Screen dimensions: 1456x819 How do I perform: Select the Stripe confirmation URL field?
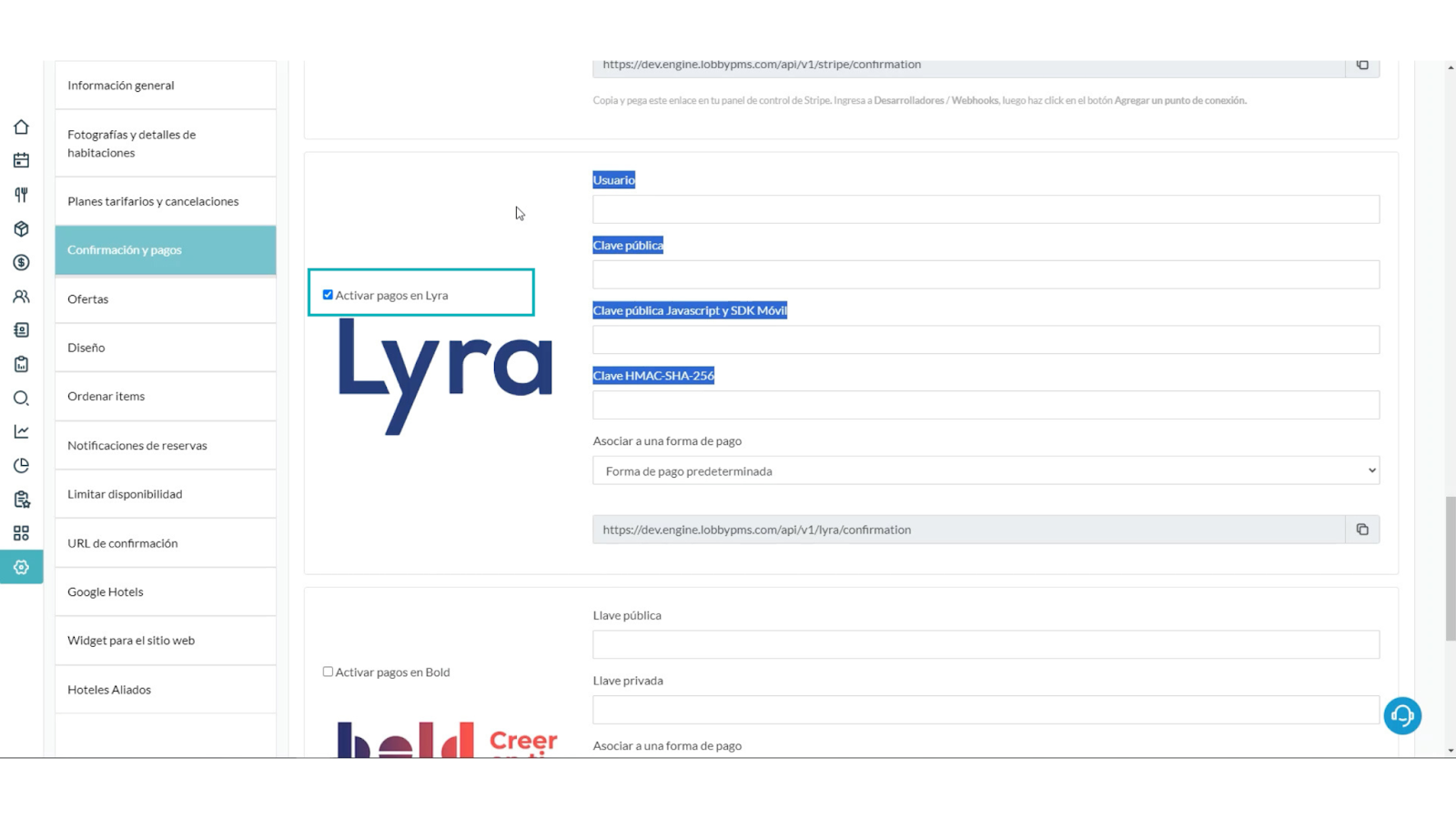[968, 66]
